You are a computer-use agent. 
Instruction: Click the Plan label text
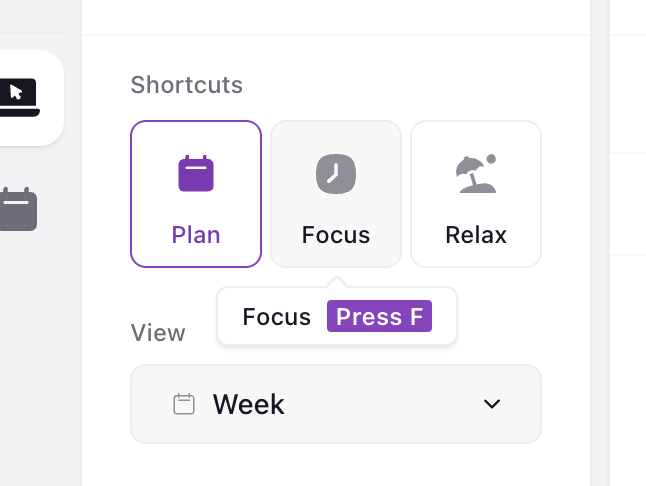[196, 235]
